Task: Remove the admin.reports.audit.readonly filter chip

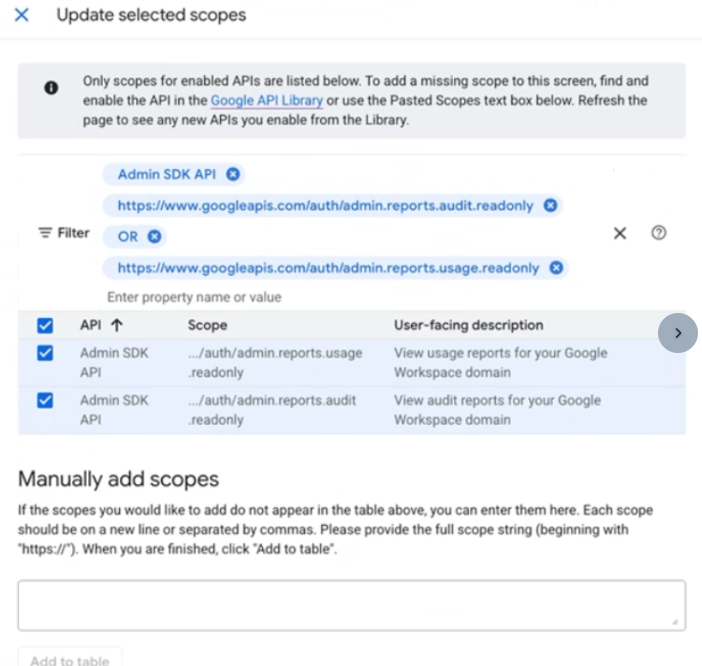Action: (550, 205)
